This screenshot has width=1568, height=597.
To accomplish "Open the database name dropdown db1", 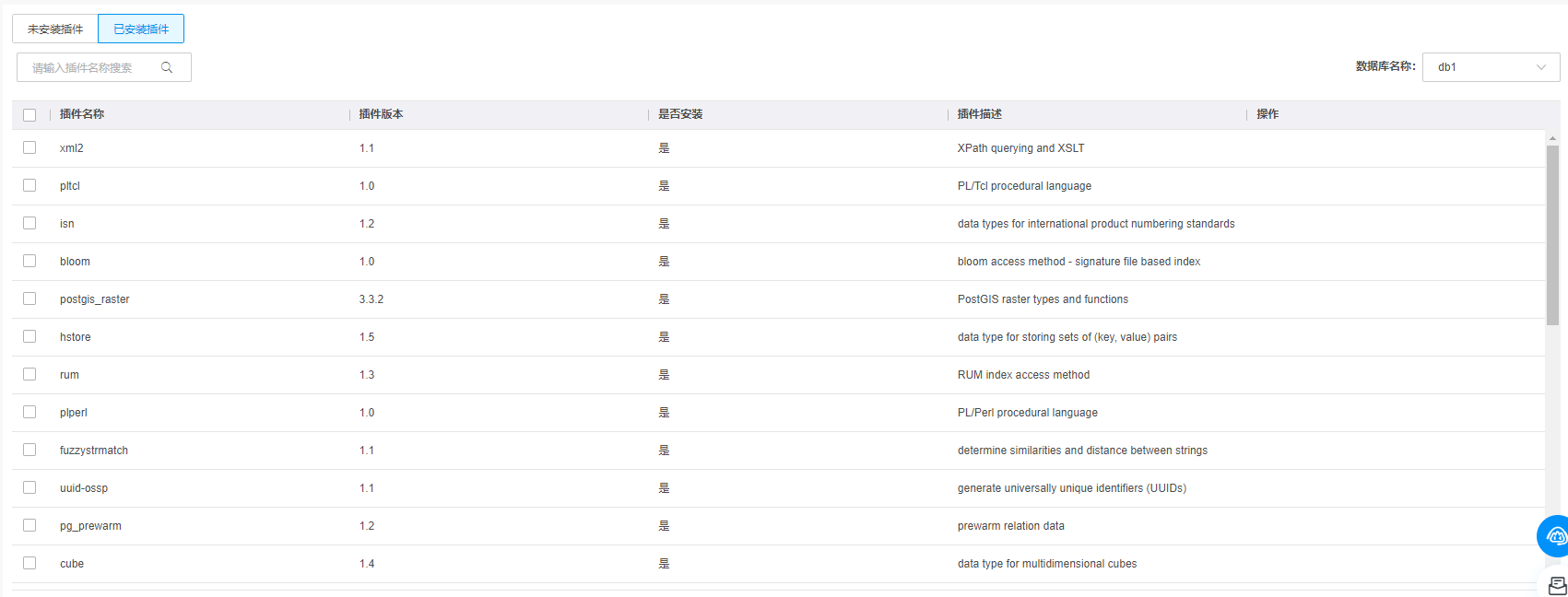I will (1480, 67).
